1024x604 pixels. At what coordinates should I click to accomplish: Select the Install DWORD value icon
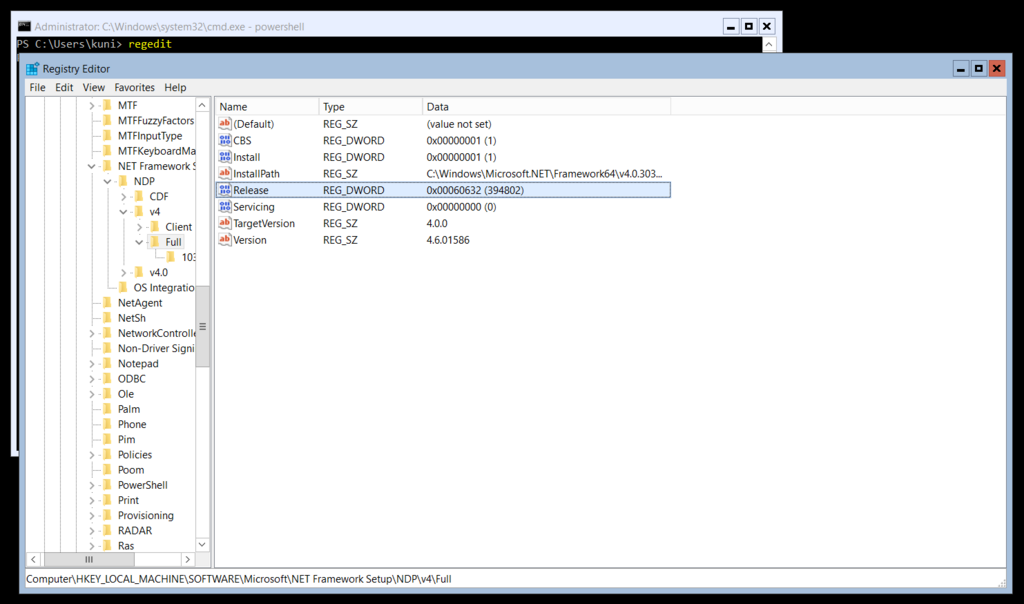tap(225, 157)
